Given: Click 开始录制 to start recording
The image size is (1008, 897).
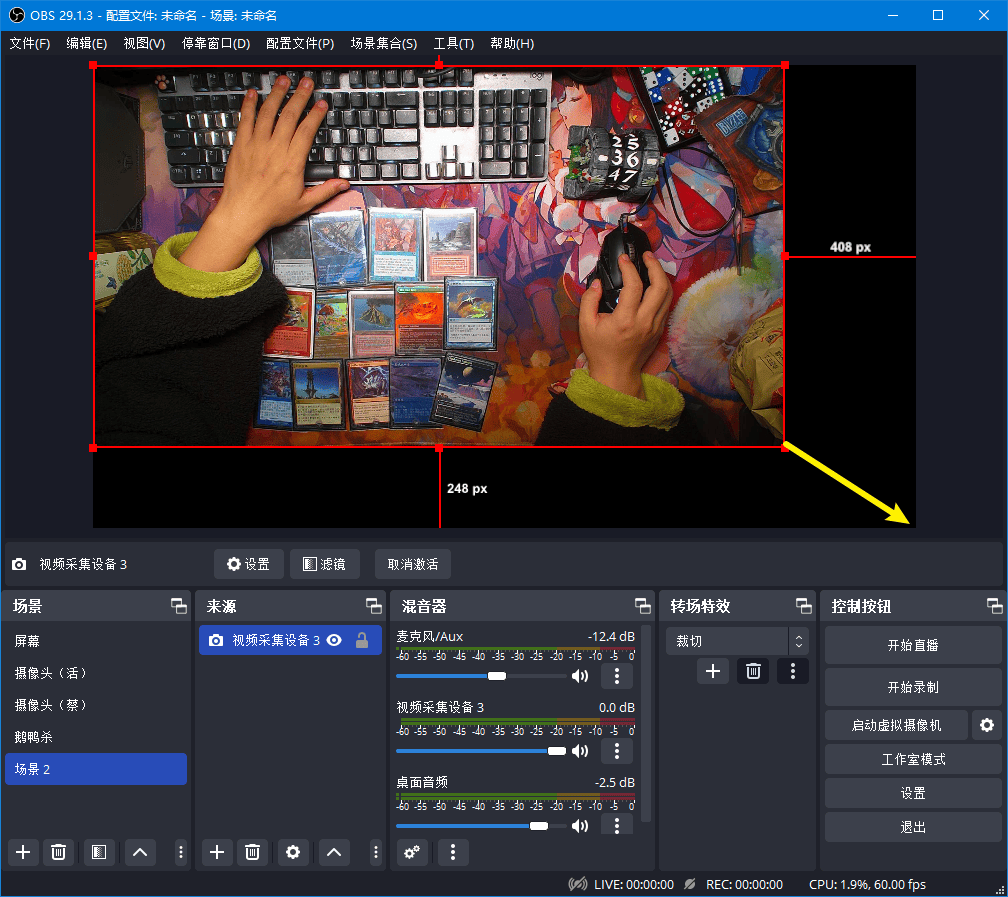Looking at the screenshot, I should point(913,687).
